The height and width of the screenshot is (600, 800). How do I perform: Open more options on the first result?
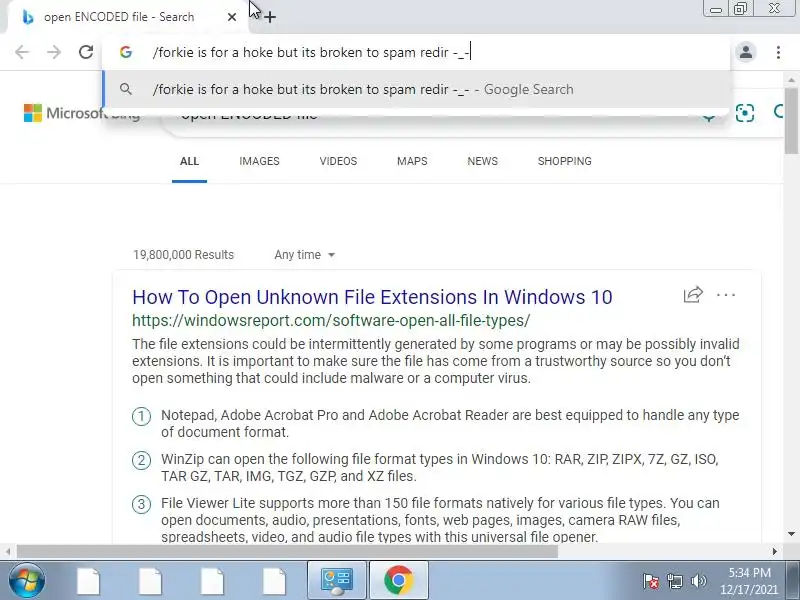(726, 295)
